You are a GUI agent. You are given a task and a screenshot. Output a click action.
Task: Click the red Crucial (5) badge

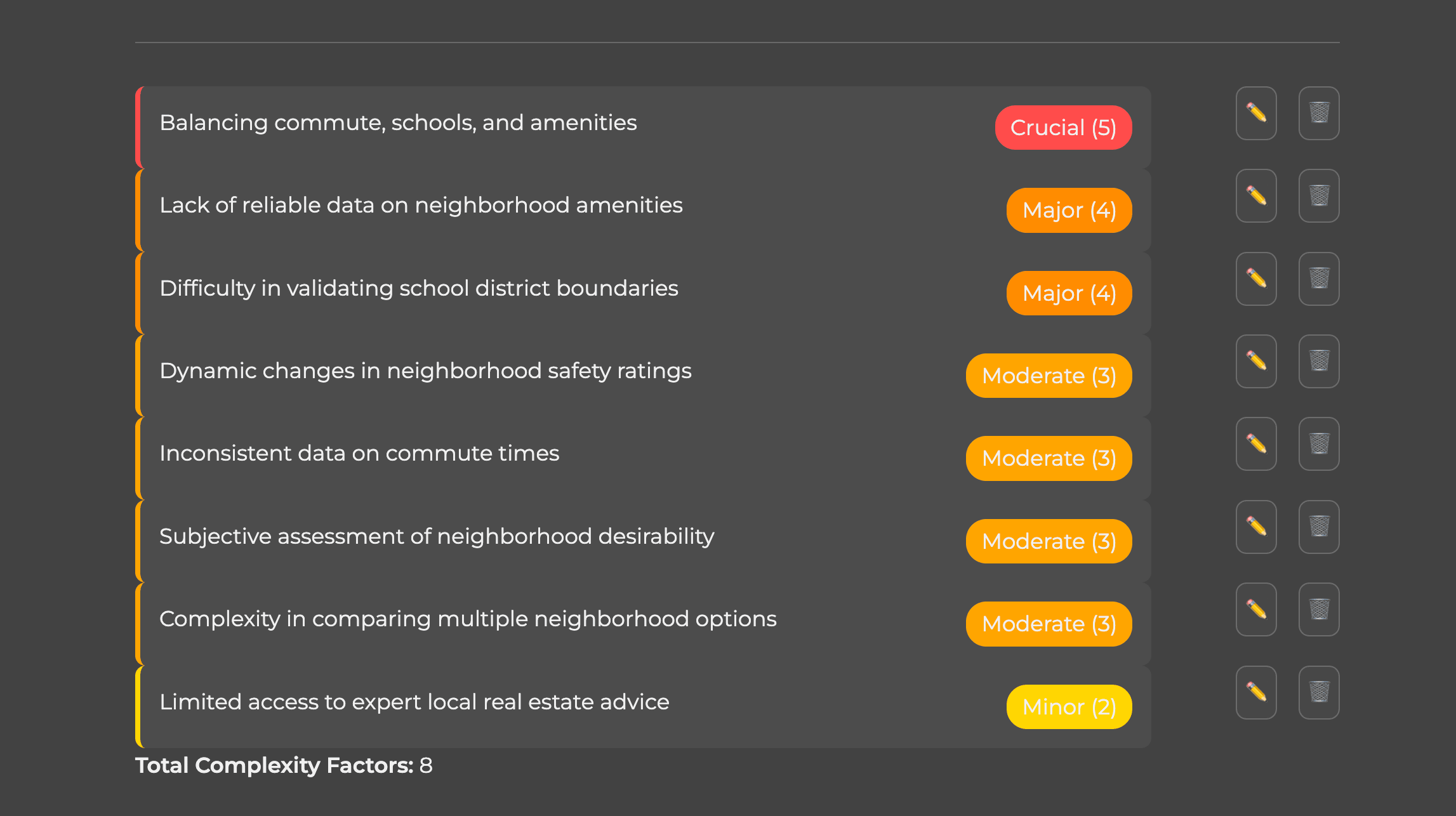point(1063,128)
